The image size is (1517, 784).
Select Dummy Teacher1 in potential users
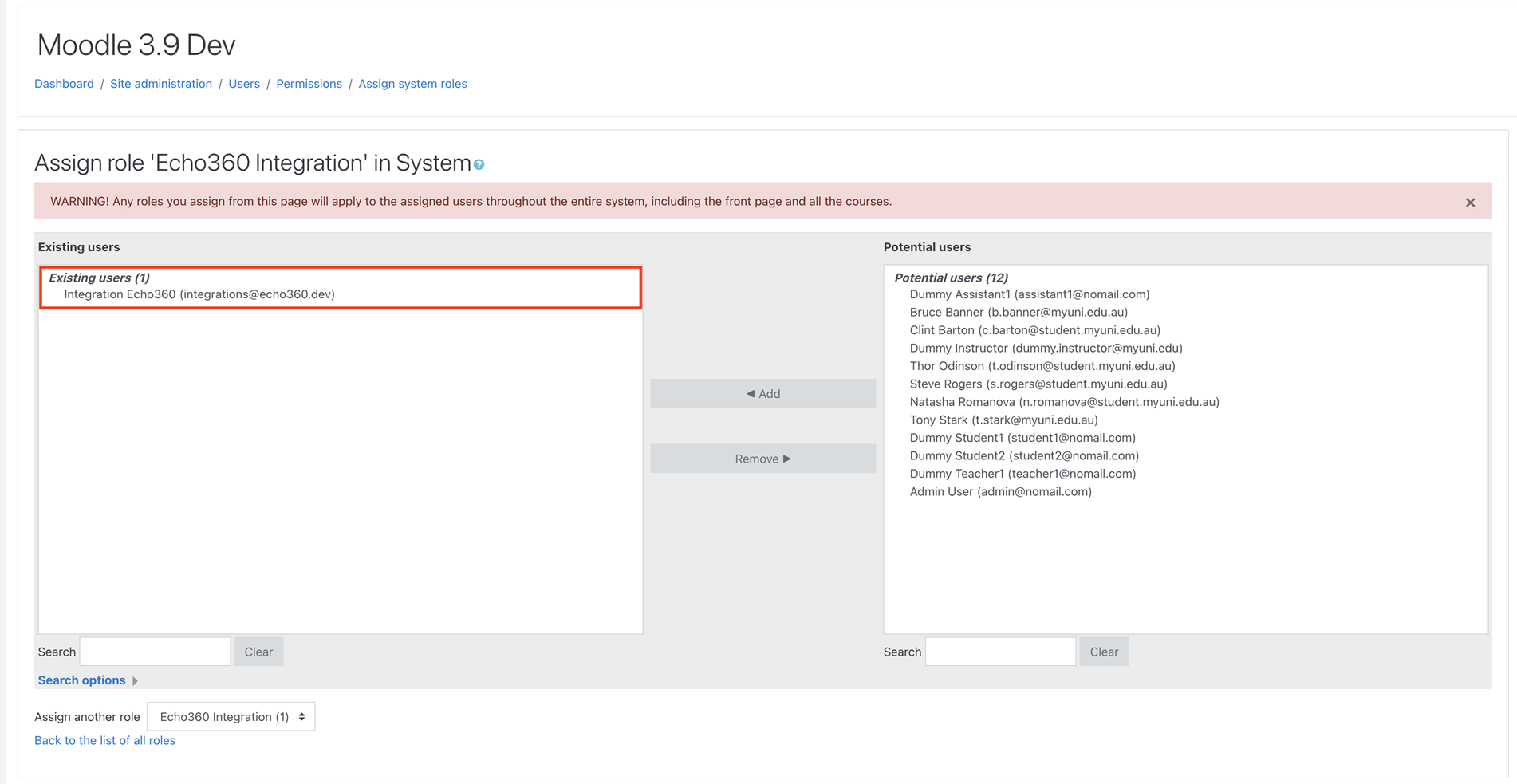point(1022,474)
